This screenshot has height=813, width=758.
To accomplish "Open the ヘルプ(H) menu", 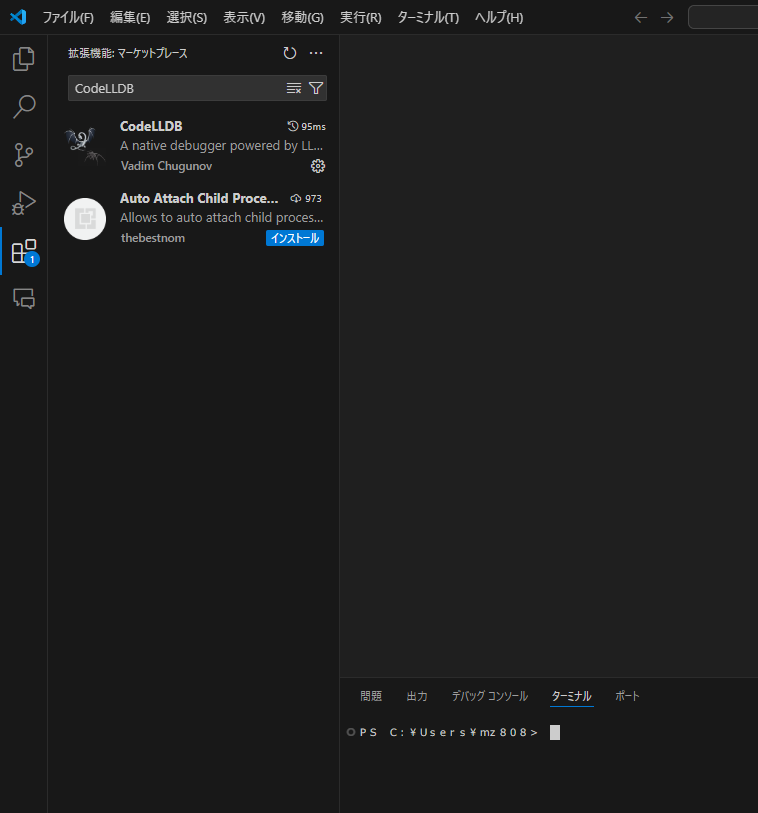I will pyautogui.click(x=499, y=18).
